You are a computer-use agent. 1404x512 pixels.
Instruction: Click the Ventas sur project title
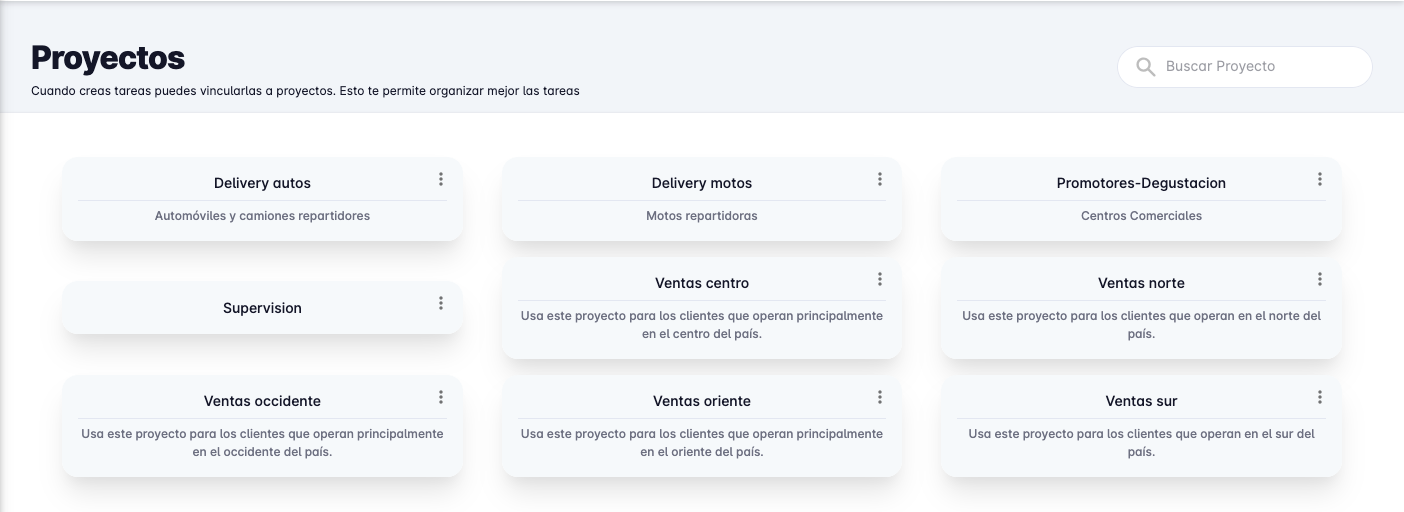click(x=1141, y=401)
